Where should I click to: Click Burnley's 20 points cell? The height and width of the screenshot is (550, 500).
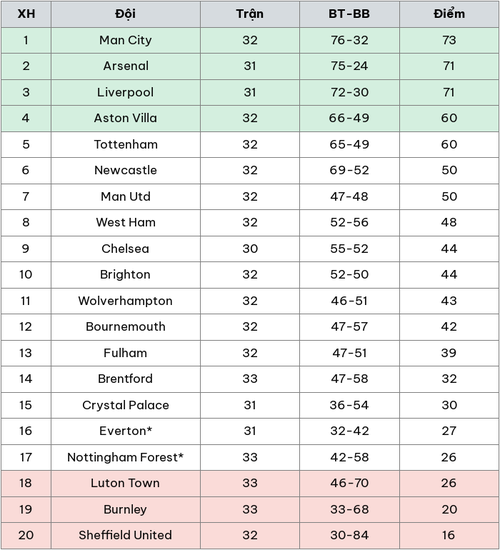pos(449,509)
